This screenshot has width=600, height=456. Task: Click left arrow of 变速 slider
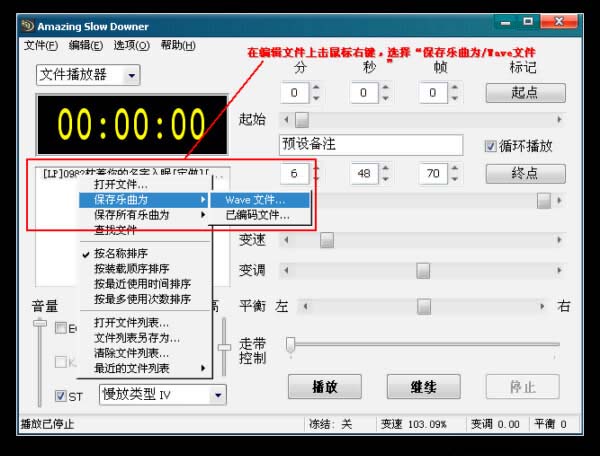pos(286,240)
